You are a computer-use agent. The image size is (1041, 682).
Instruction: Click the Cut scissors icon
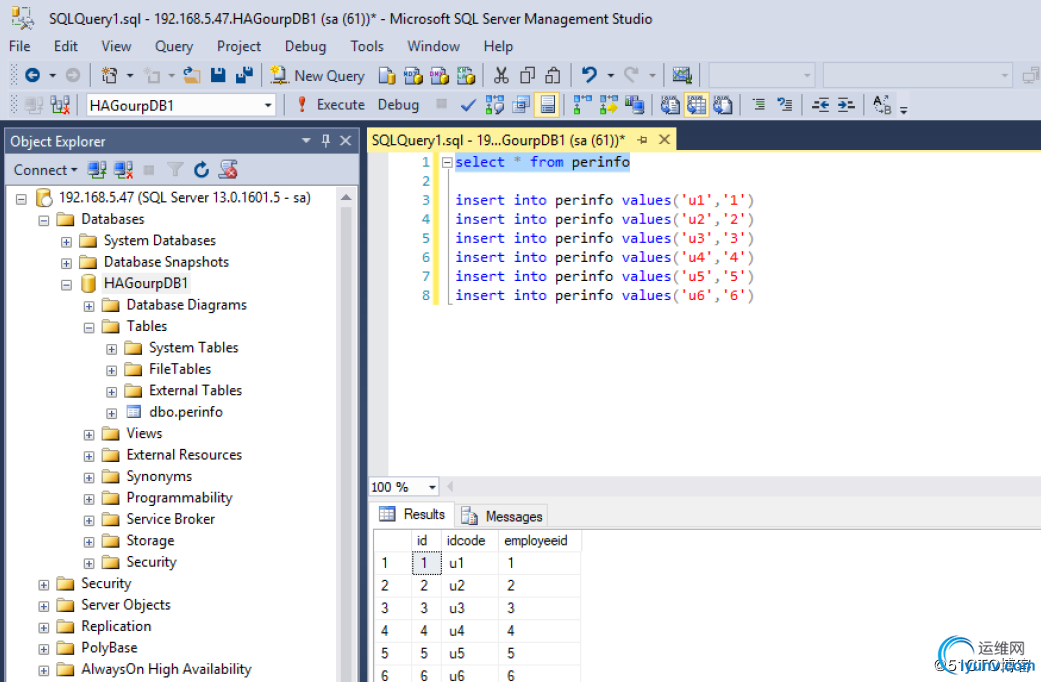point(501,76)
